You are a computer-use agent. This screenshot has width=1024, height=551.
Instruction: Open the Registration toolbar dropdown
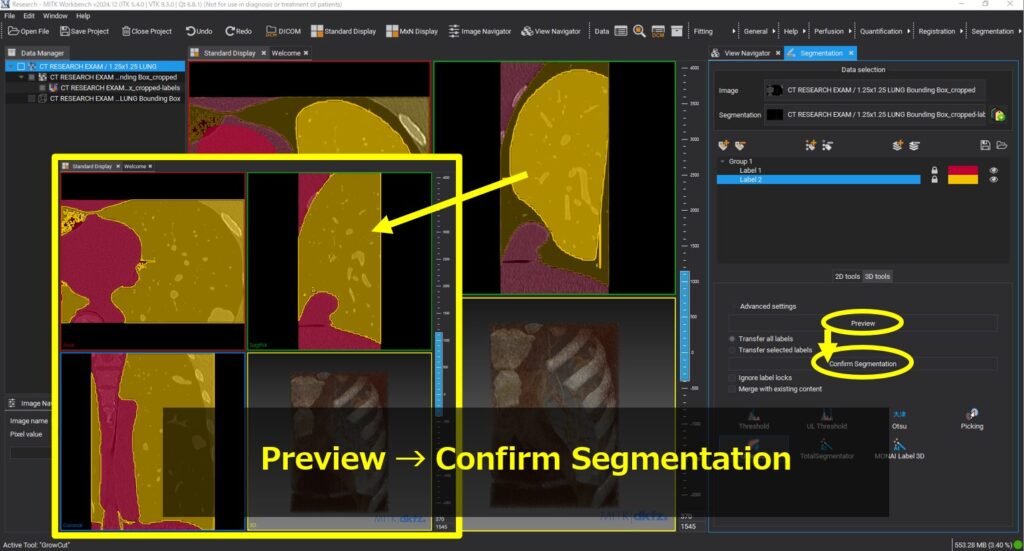coord(940,31)
